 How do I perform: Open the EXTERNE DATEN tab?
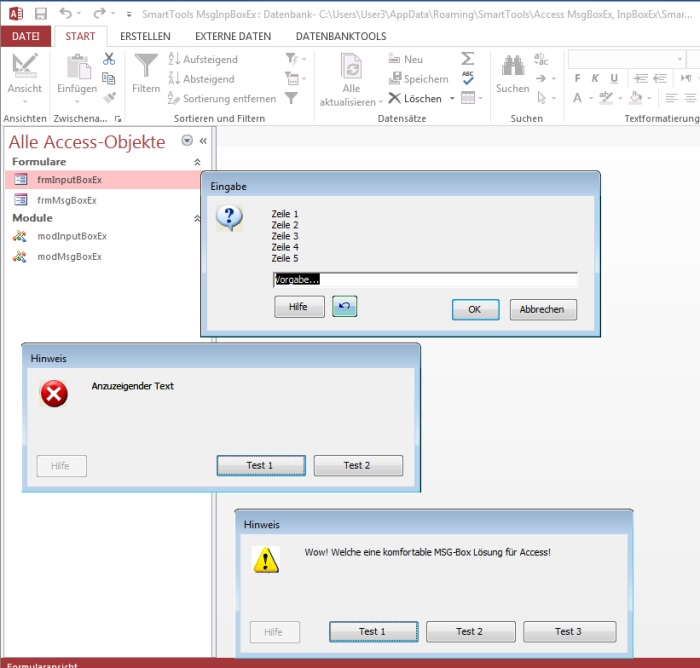(233, 36)
